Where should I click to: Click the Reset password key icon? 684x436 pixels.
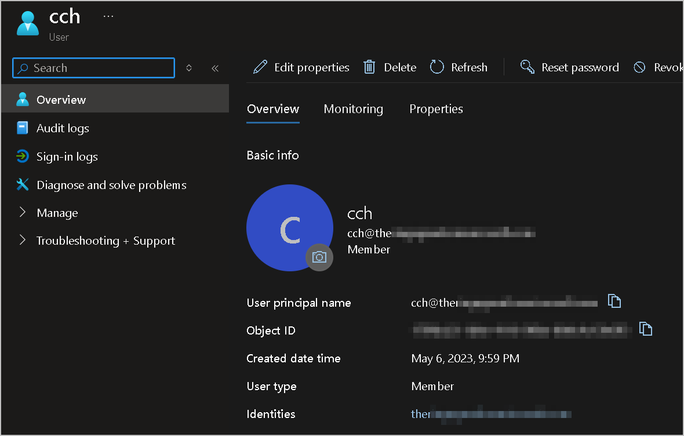pos(527,67)
